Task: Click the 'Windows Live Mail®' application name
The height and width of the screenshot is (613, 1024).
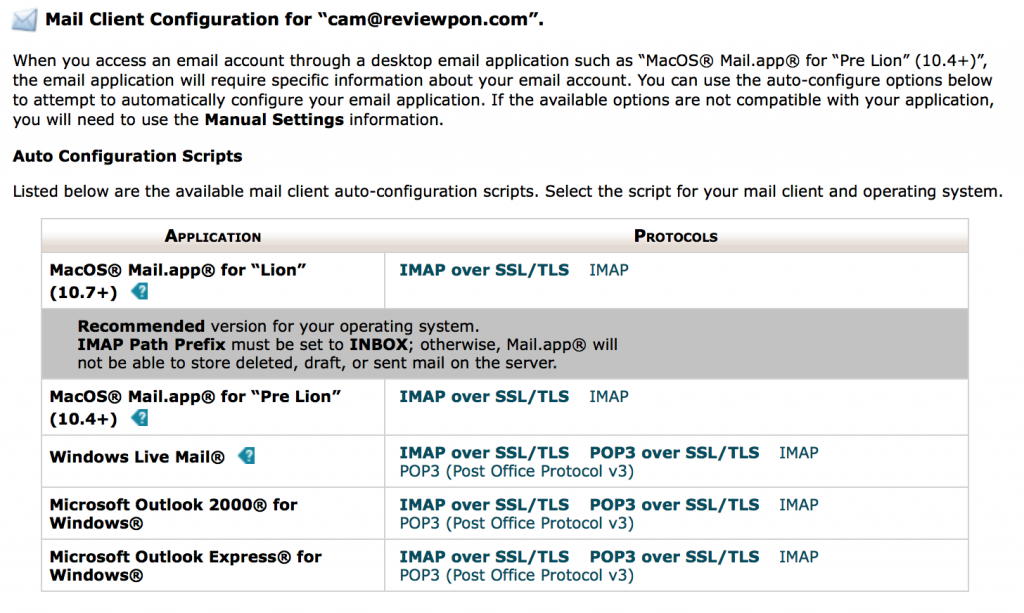Action: pos(137,457)
